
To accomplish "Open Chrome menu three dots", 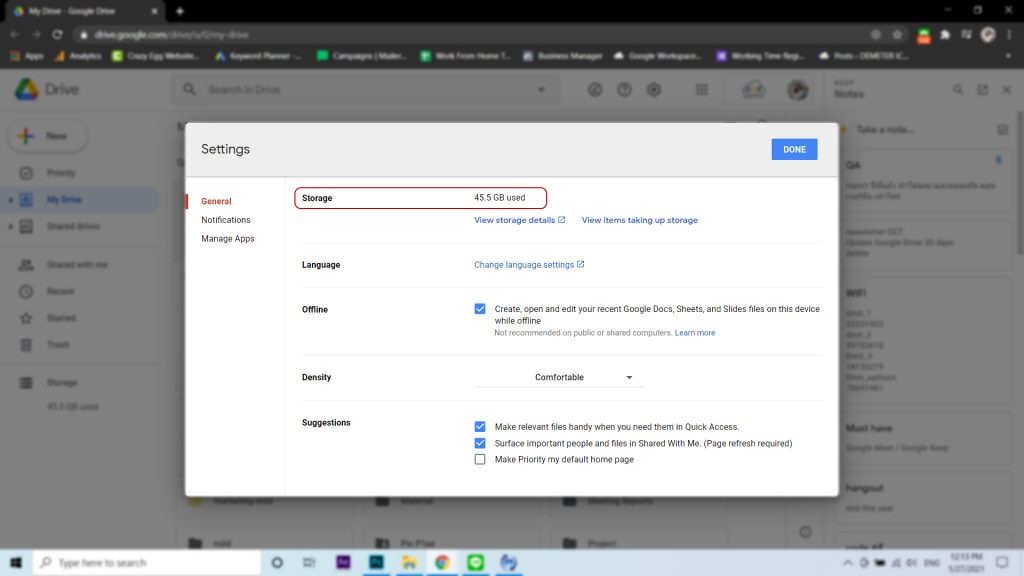I will pos(1010,35).
